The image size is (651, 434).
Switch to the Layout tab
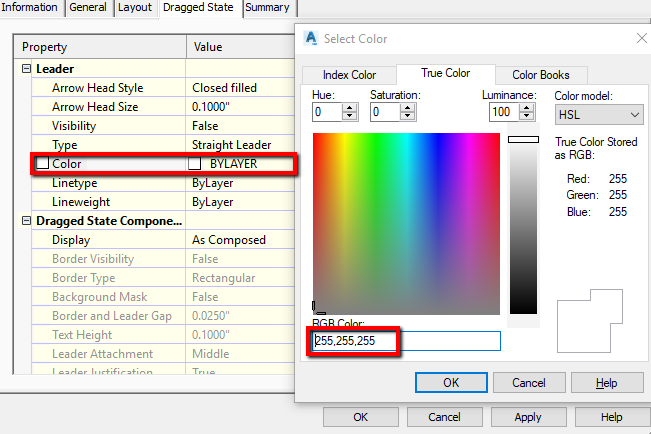(x=135, y=8)
